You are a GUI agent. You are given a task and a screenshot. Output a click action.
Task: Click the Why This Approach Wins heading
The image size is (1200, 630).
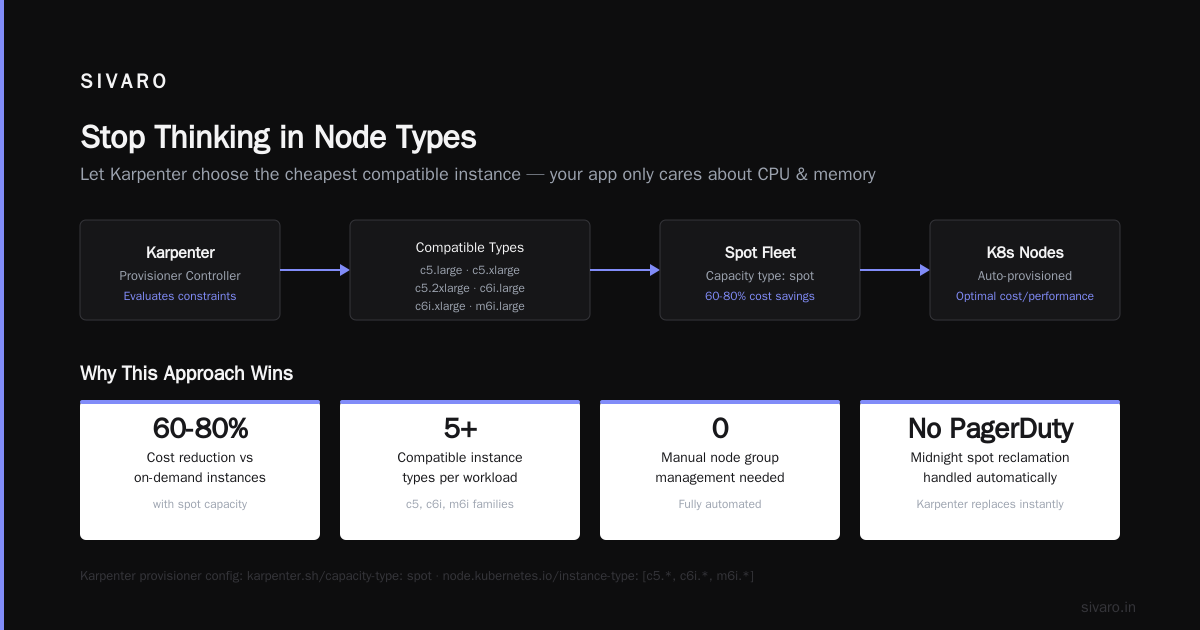pos(186,374)
